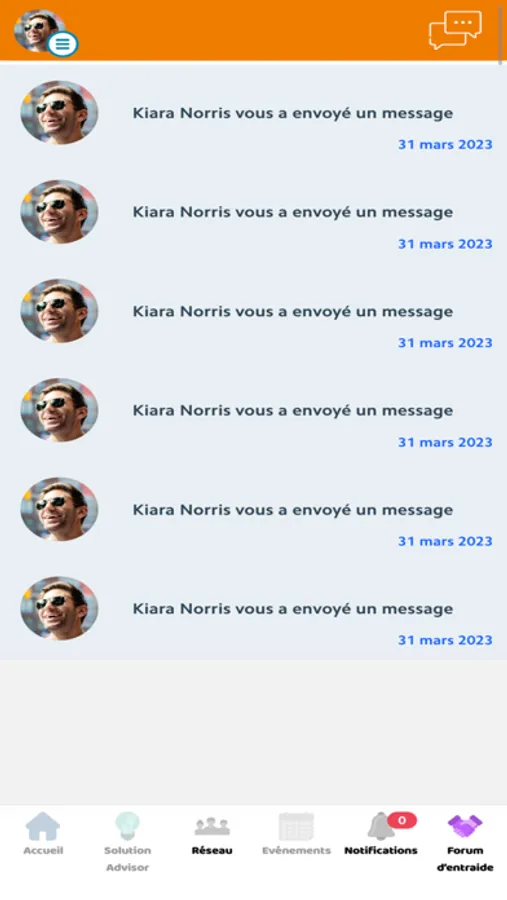Tap the Accueil house icon

(42, 826)
